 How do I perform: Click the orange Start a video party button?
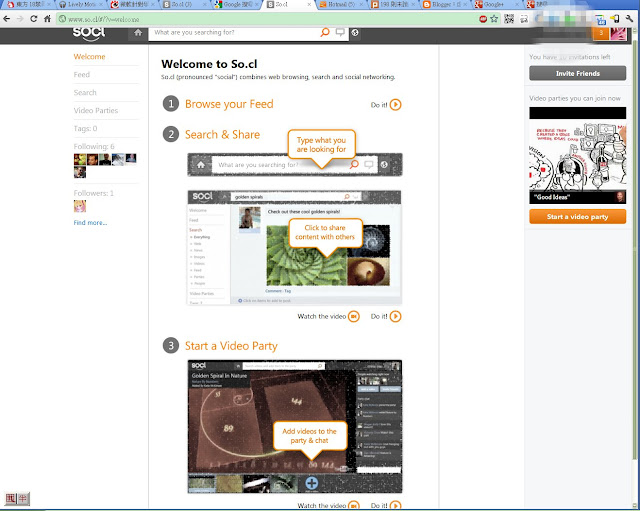(x=578, y=217)
